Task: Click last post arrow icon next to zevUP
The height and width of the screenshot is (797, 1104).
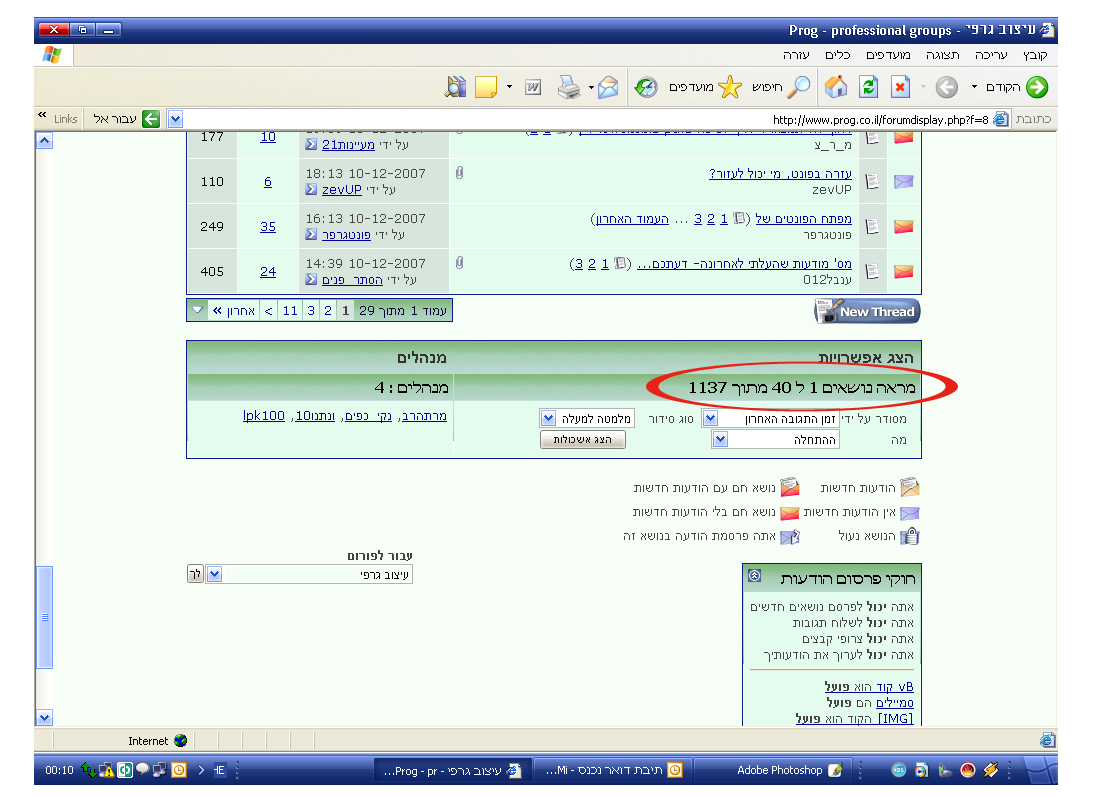Action: click(311, 189)
